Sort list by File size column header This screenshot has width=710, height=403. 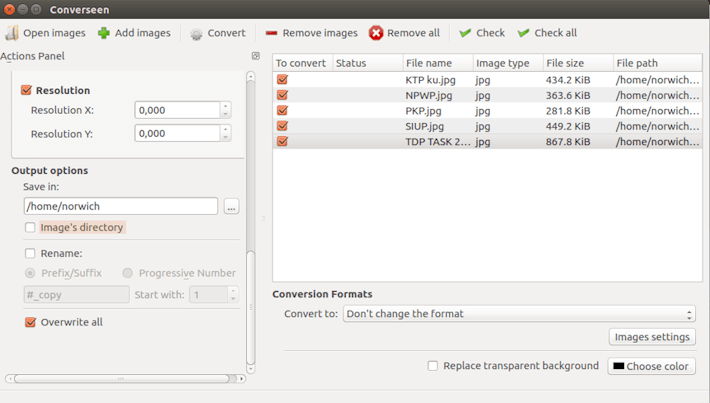[x=576, y=63]
